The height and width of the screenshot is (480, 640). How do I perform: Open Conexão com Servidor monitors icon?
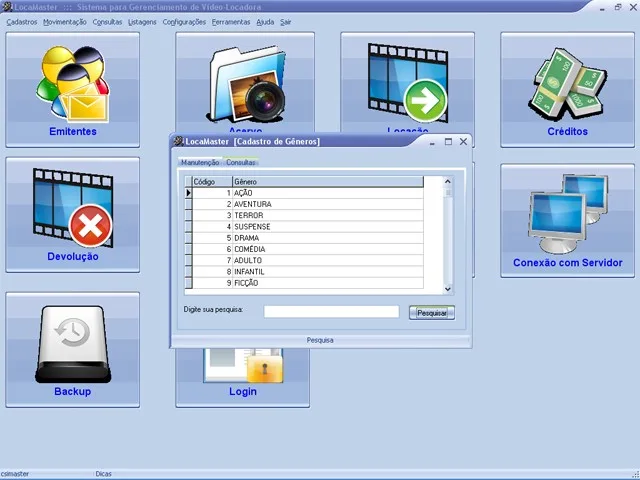tap(567, 213)
